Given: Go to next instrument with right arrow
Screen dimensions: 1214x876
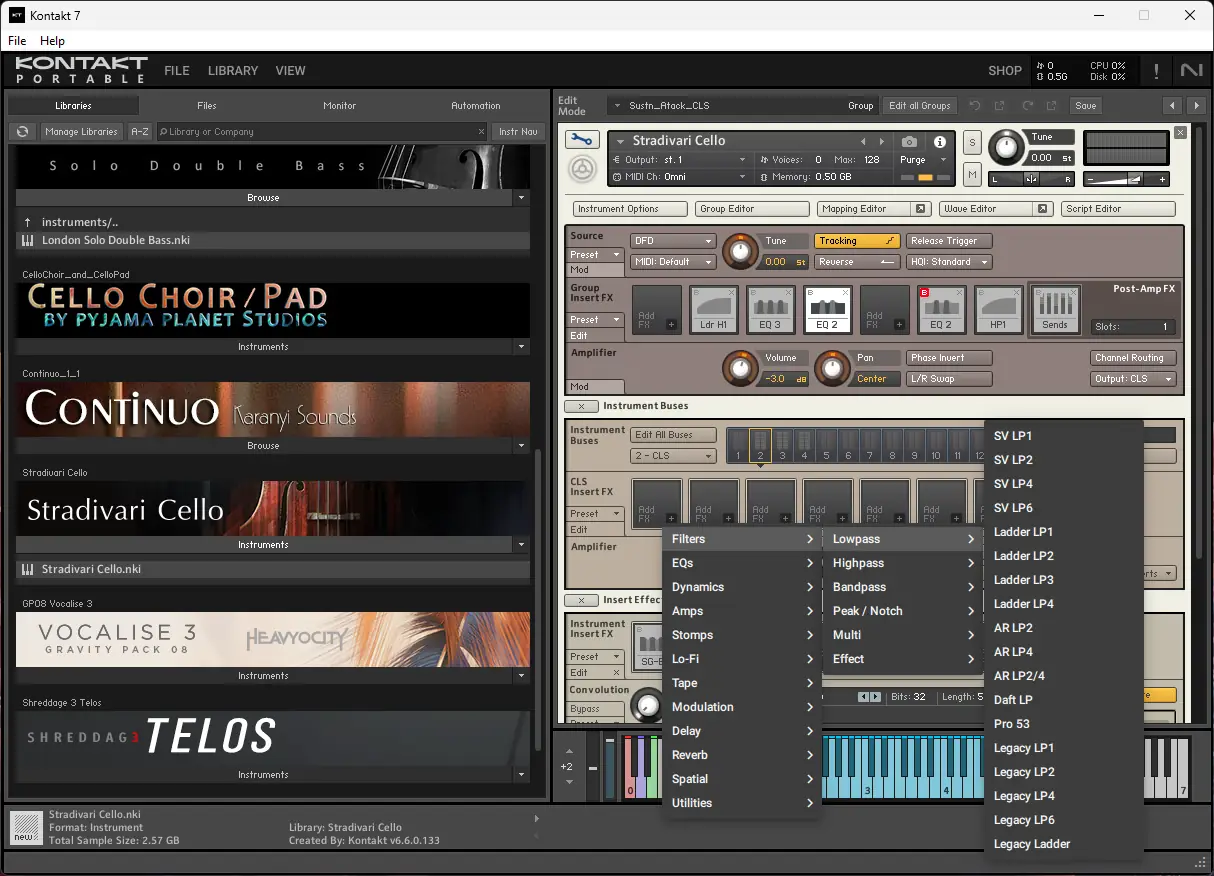Looking at the screenshot, I should tap(881, 141).
